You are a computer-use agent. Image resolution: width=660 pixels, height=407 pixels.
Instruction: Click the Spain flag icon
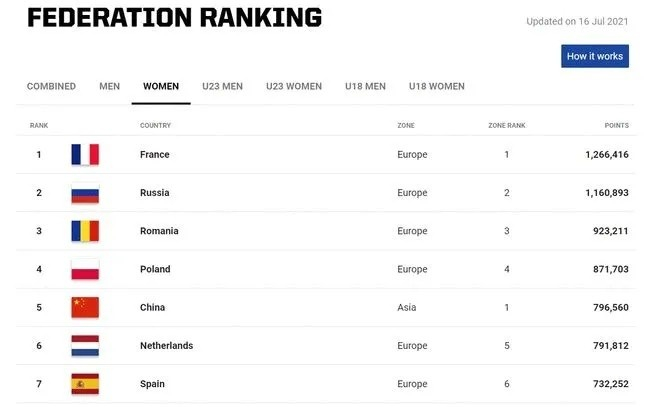[x=85, y=384]
